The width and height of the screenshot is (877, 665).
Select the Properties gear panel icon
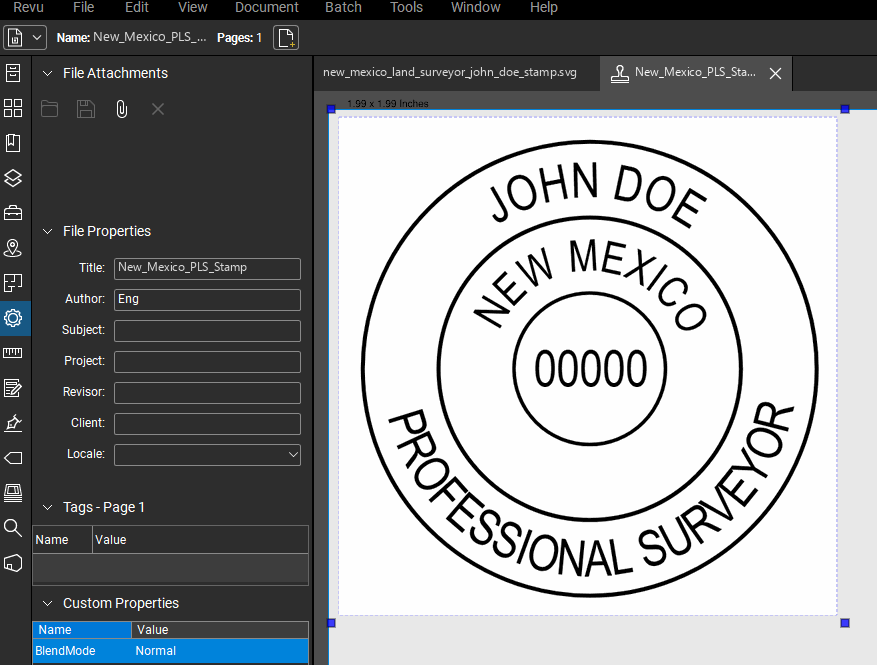point(13,318)
